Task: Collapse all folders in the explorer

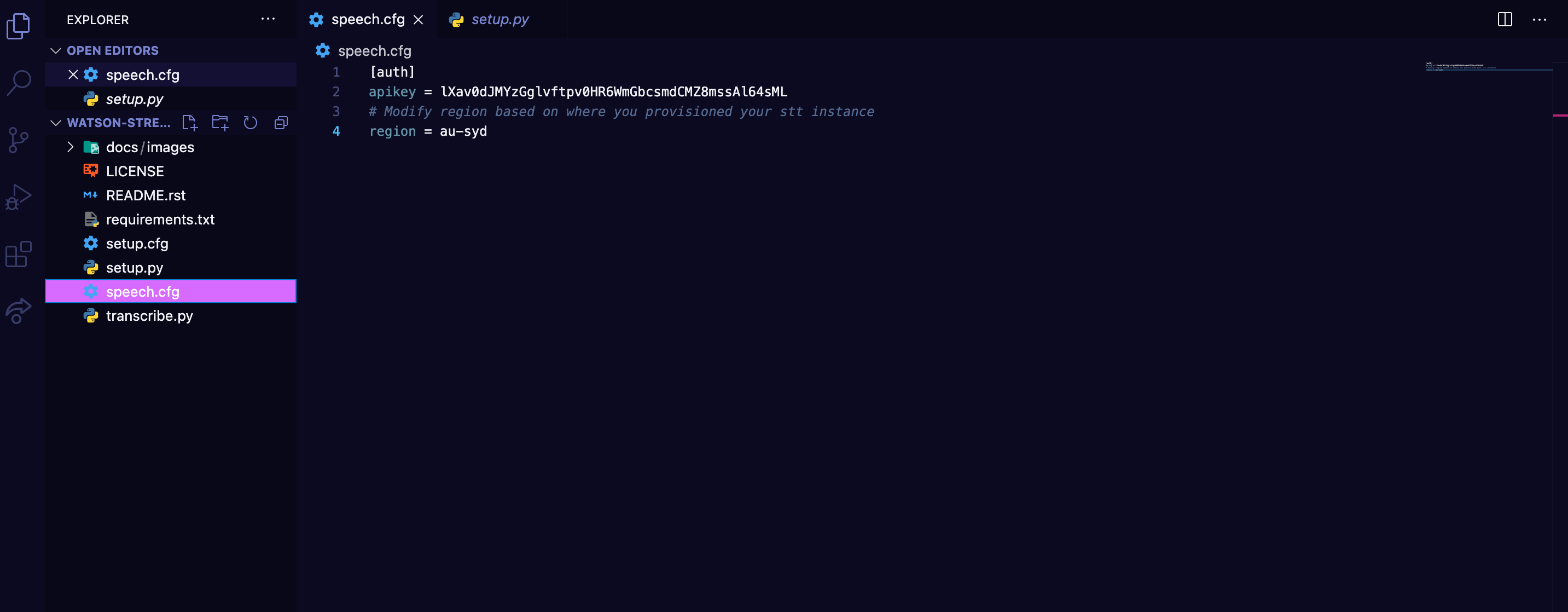Action: coord(281,123)
